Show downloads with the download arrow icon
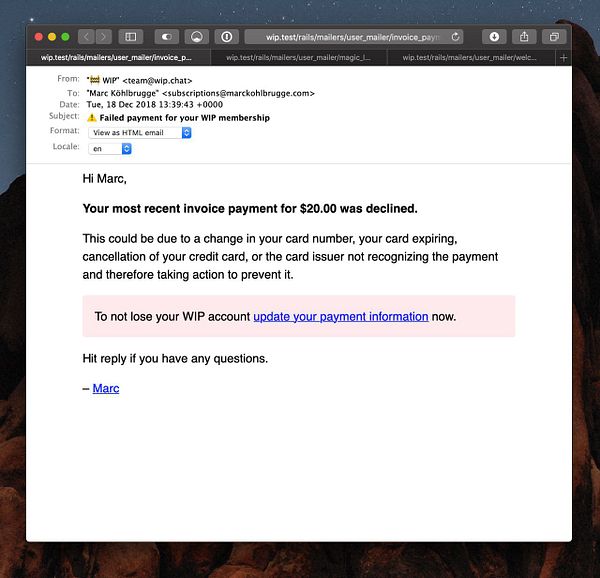 [494, 37]
